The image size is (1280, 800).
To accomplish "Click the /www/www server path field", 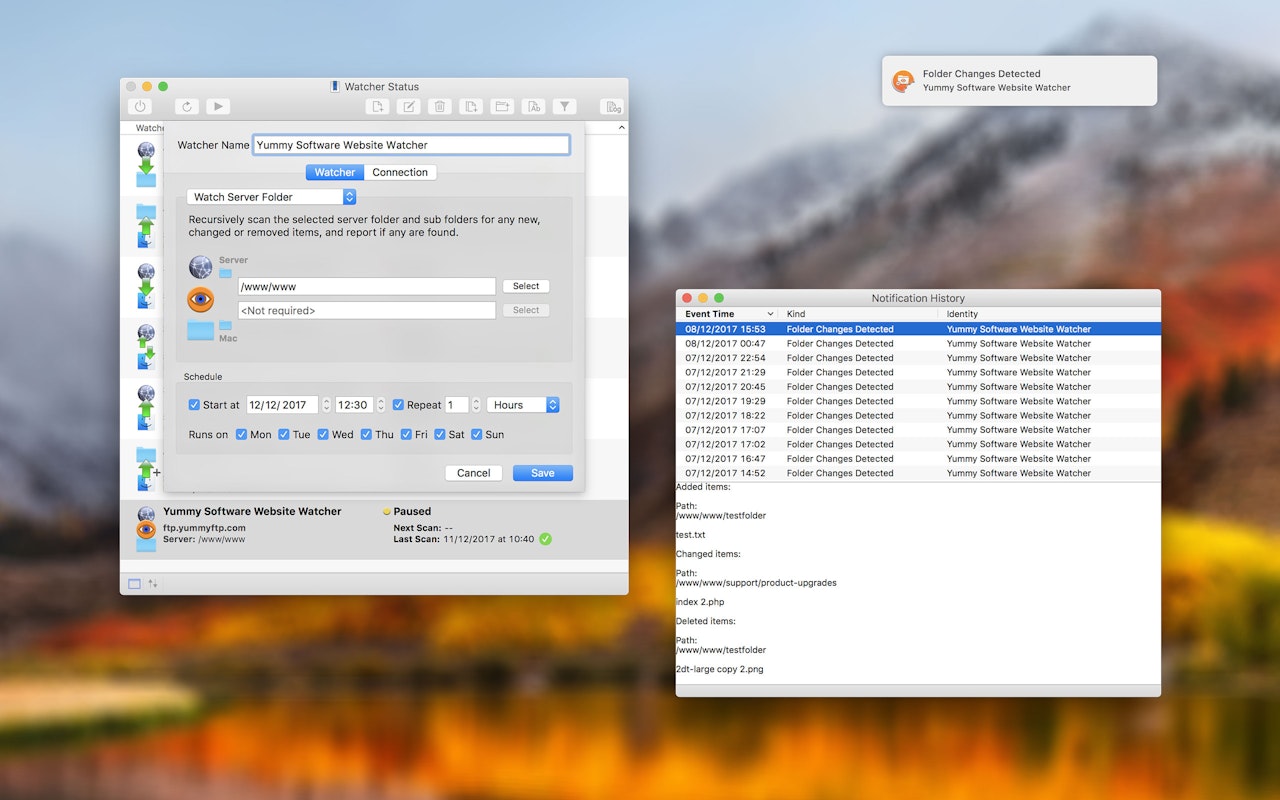I will [367, 286].
